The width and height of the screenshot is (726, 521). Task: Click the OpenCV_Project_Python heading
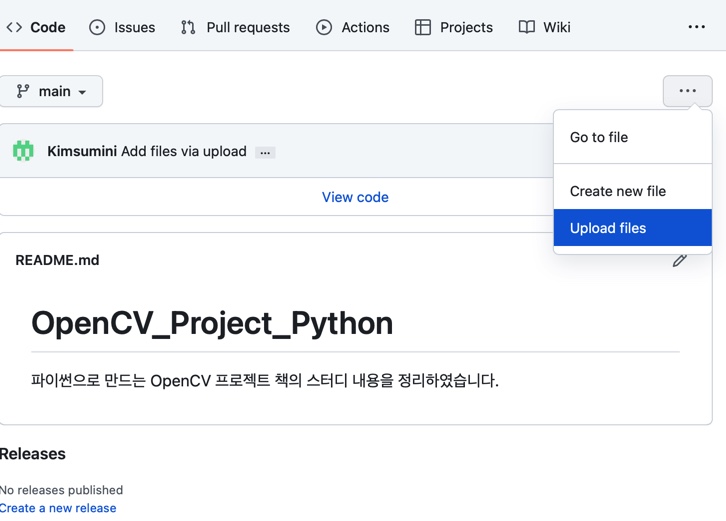(x=212, y=323)
